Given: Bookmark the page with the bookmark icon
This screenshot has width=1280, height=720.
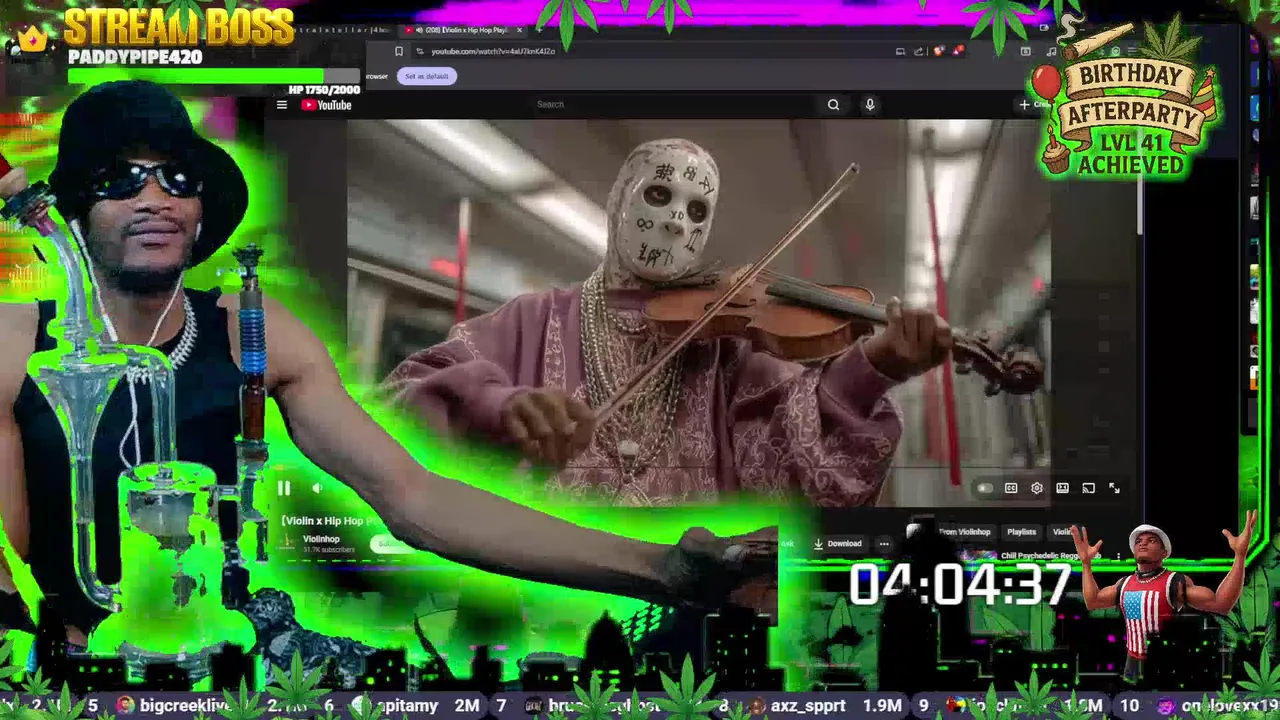Looking at the screenshot, I should pyautogui.click(x=399, y=51).
